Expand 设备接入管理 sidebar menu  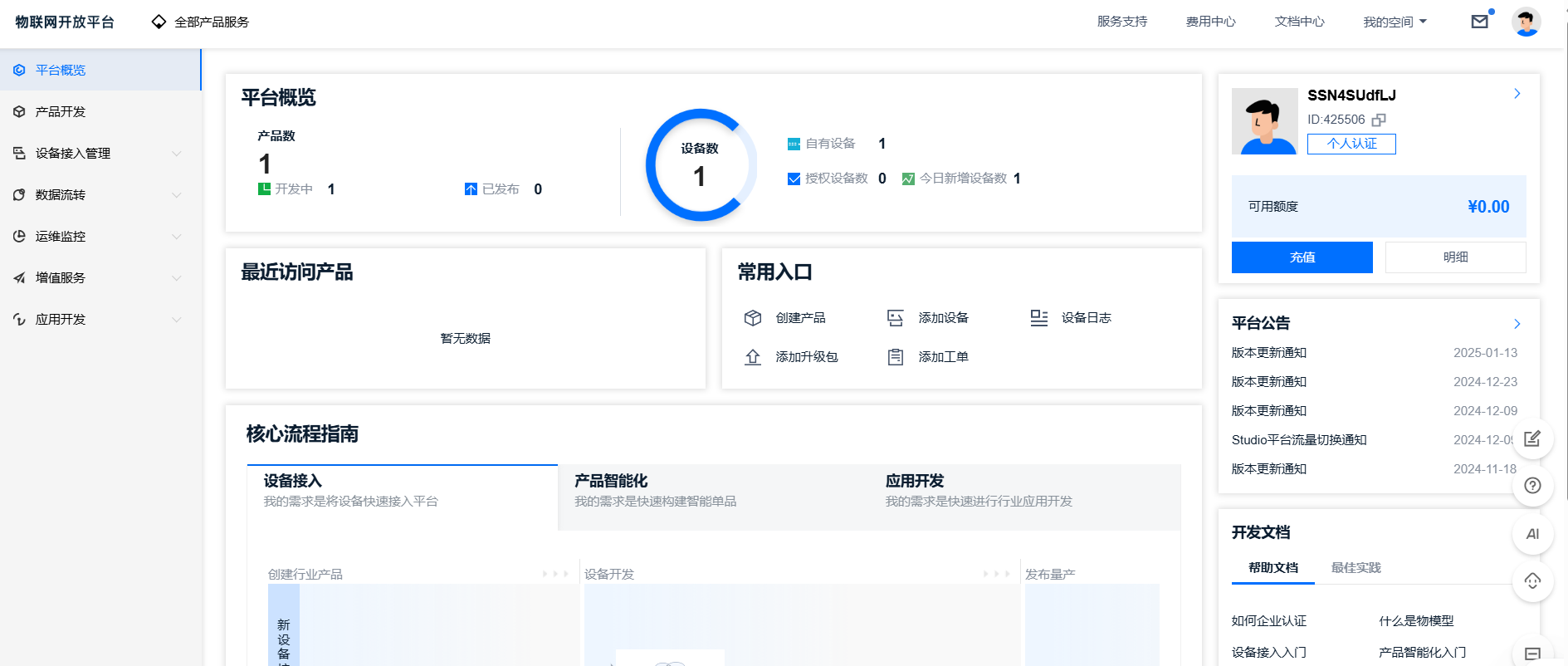coord(176,154)
